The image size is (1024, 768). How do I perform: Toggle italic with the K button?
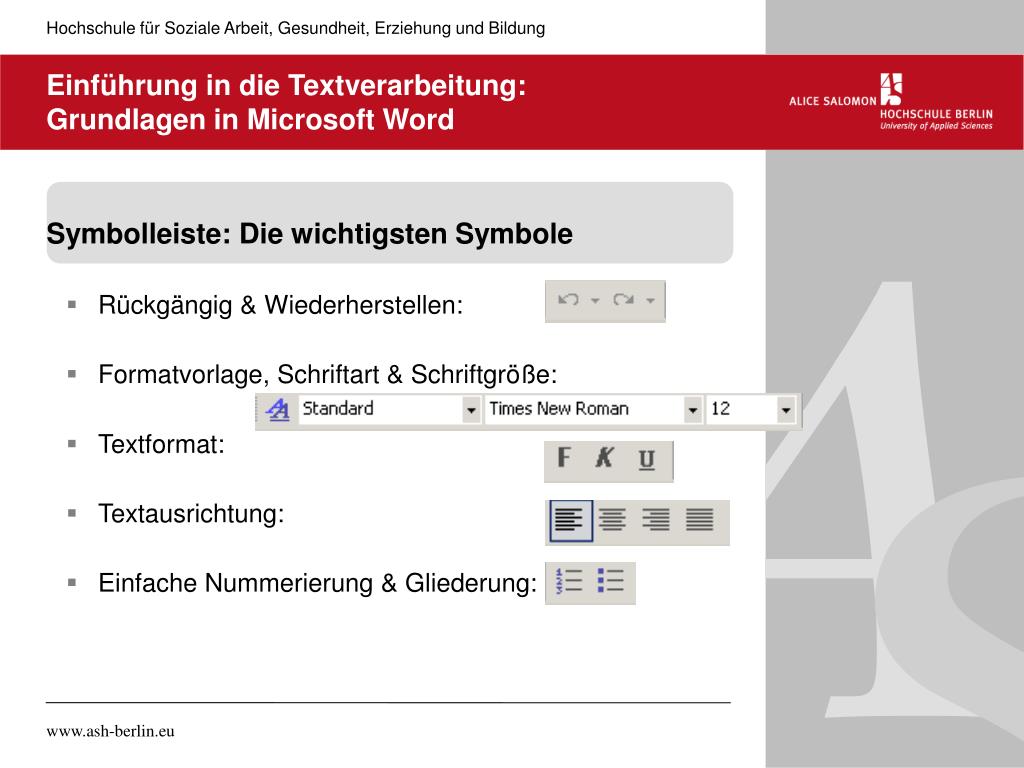pyautogui.click(x=604, y=458)
